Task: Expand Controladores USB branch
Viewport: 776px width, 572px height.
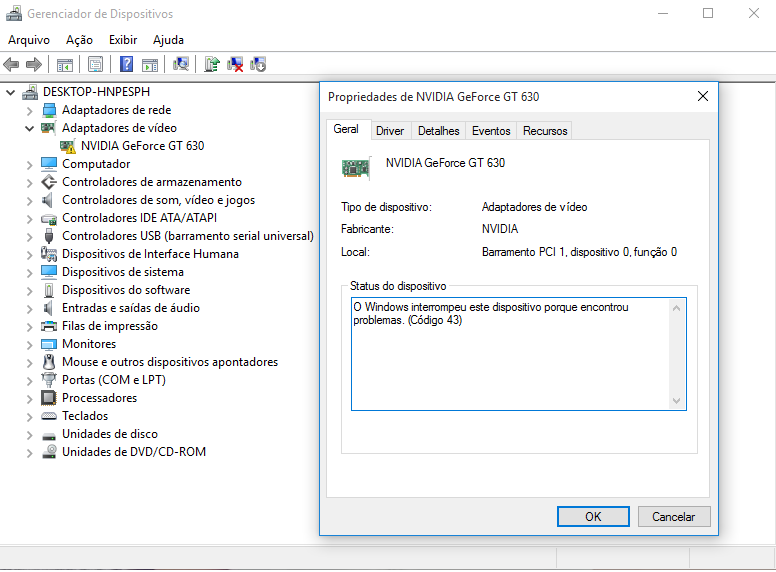Action: pos(29,237)
